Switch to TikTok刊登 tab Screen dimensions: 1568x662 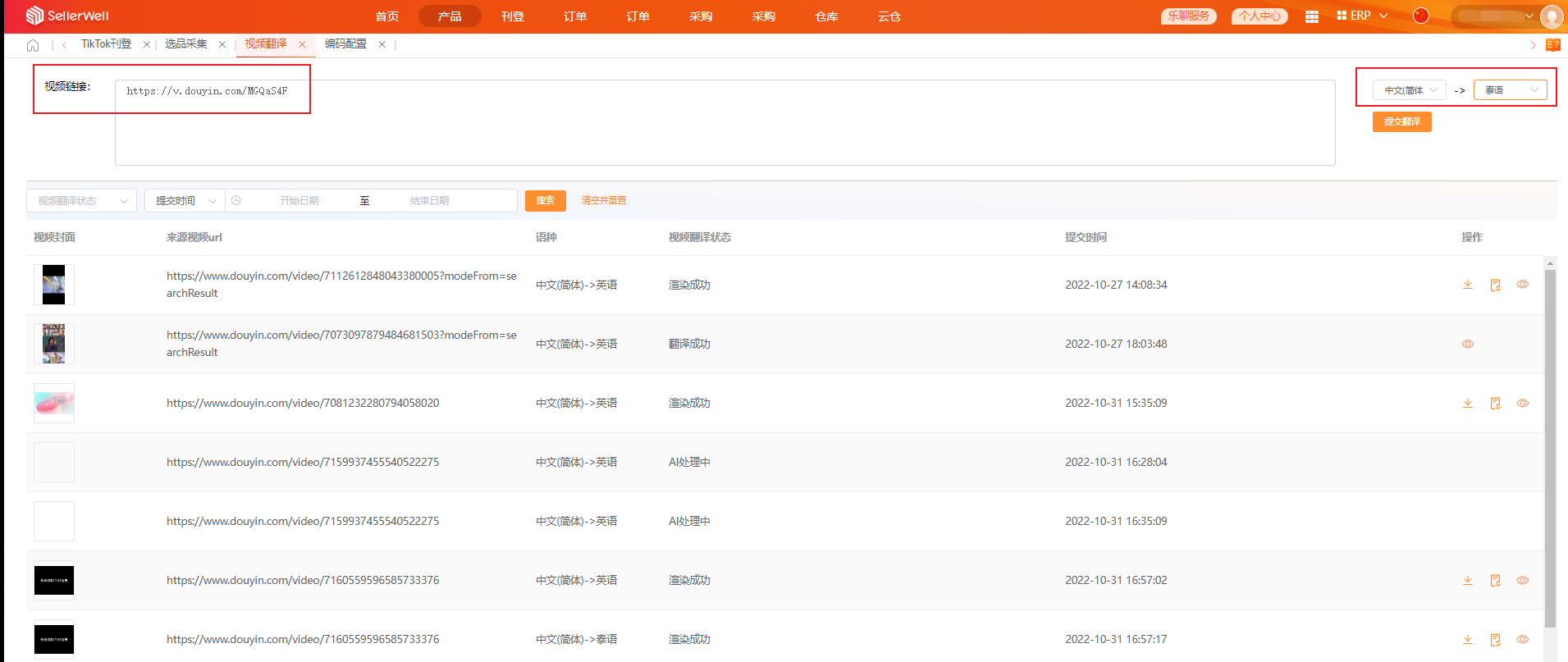[x=106, y=44]
